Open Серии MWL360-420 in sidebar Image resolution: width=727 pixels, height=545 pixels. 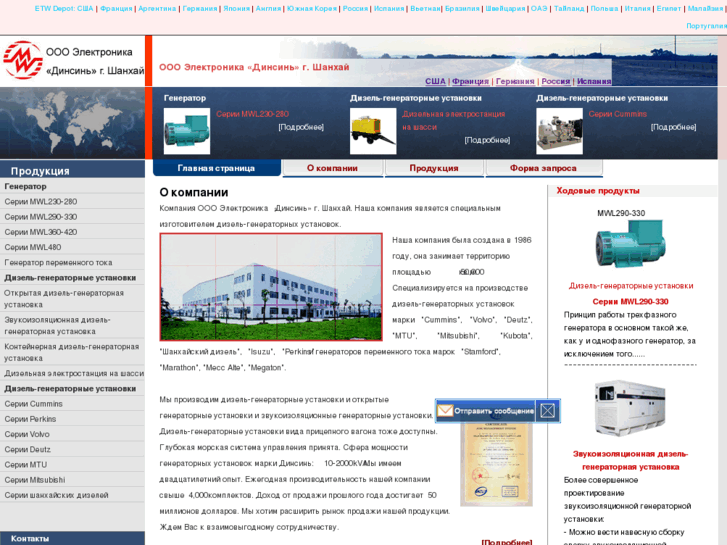coord(41,232)
